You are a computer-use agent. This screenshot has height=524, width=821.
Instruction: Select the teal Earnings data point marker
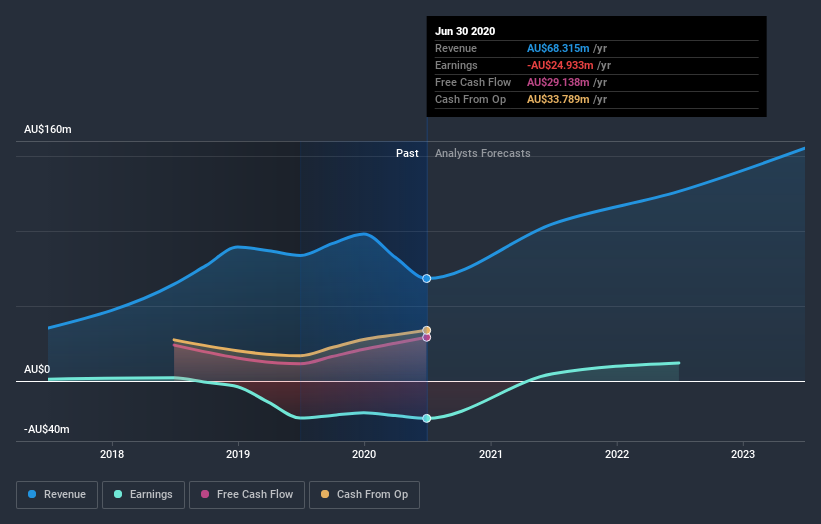(427, 418)
